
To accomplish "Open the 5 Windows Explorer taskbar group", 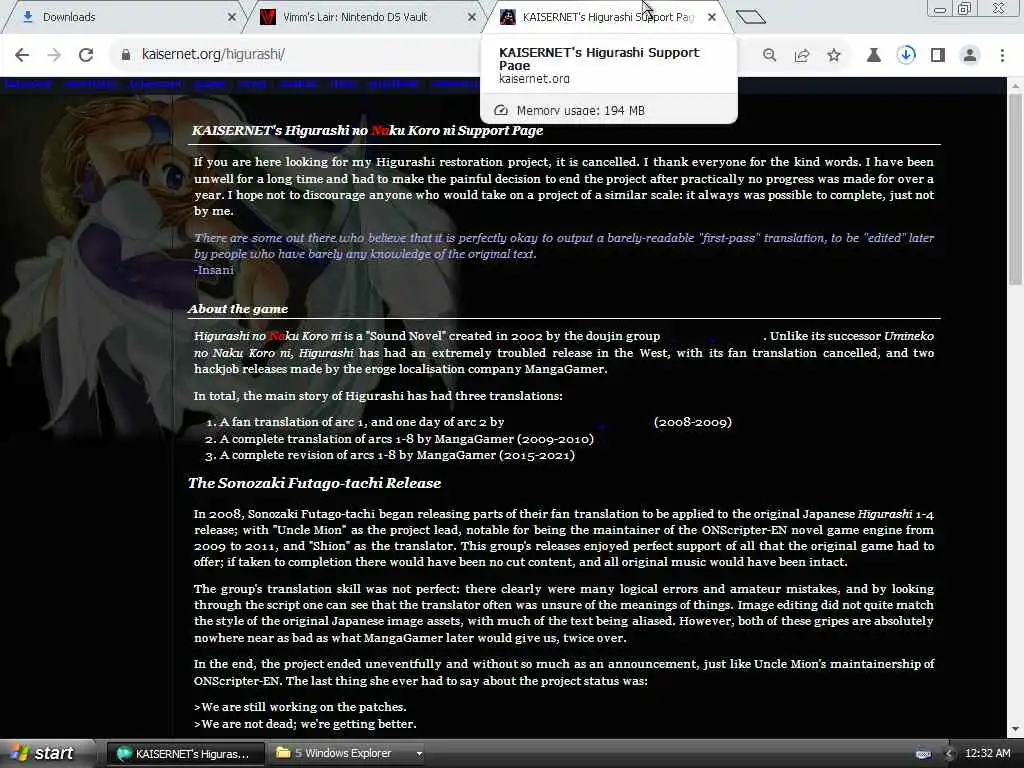I will 347,754.
